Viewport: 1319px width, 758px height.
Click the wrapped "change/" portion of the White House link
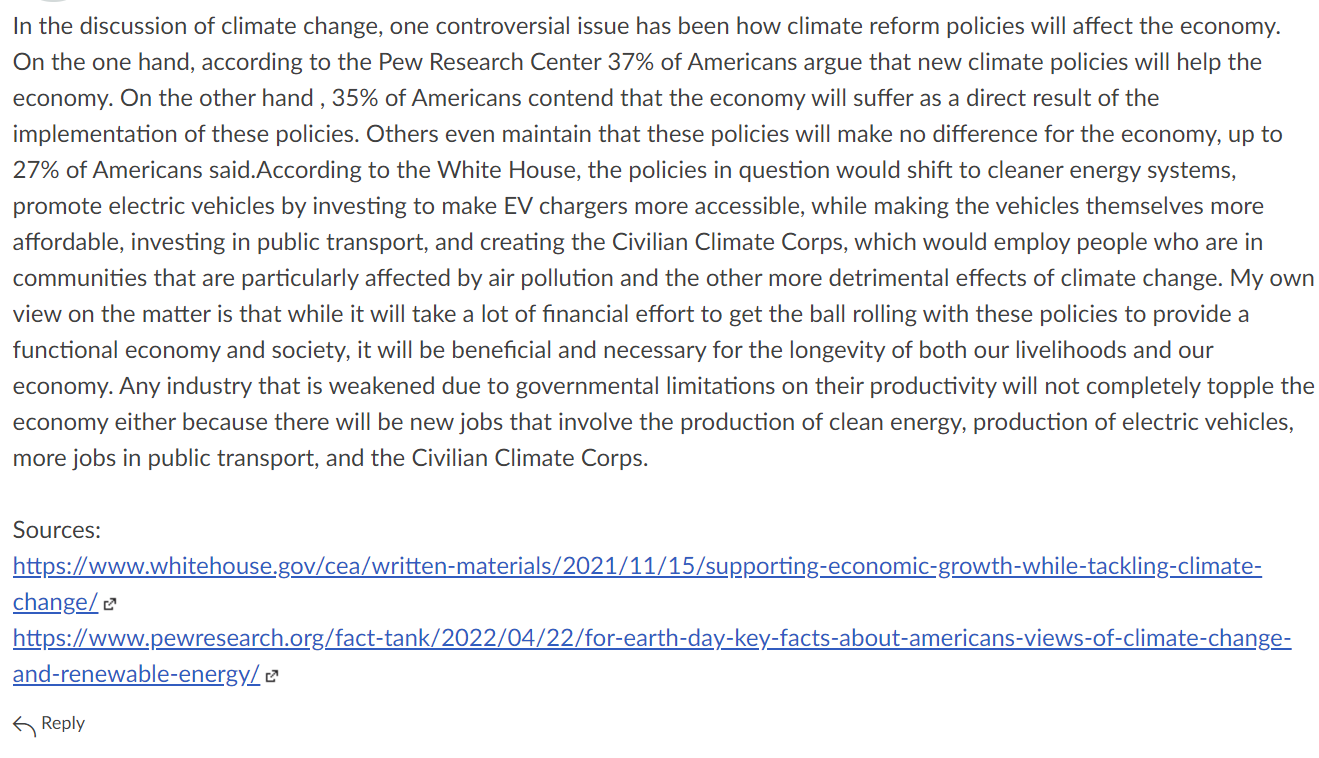coord(56,603)
